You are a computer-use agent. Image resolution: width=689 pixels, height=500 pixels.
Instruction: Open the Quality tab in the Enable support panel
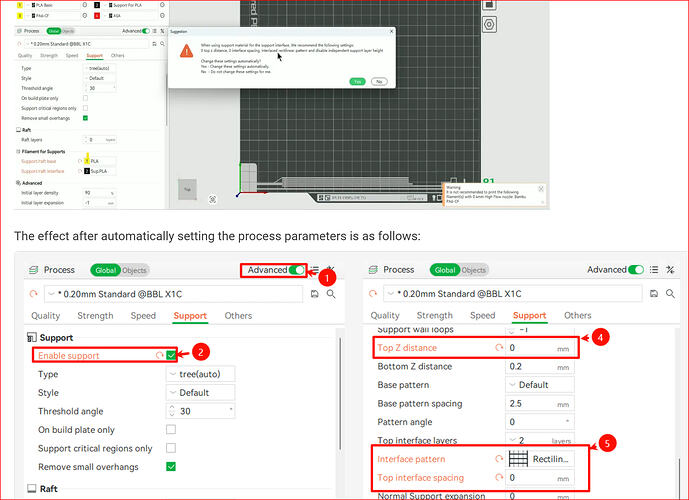point(45,315)
